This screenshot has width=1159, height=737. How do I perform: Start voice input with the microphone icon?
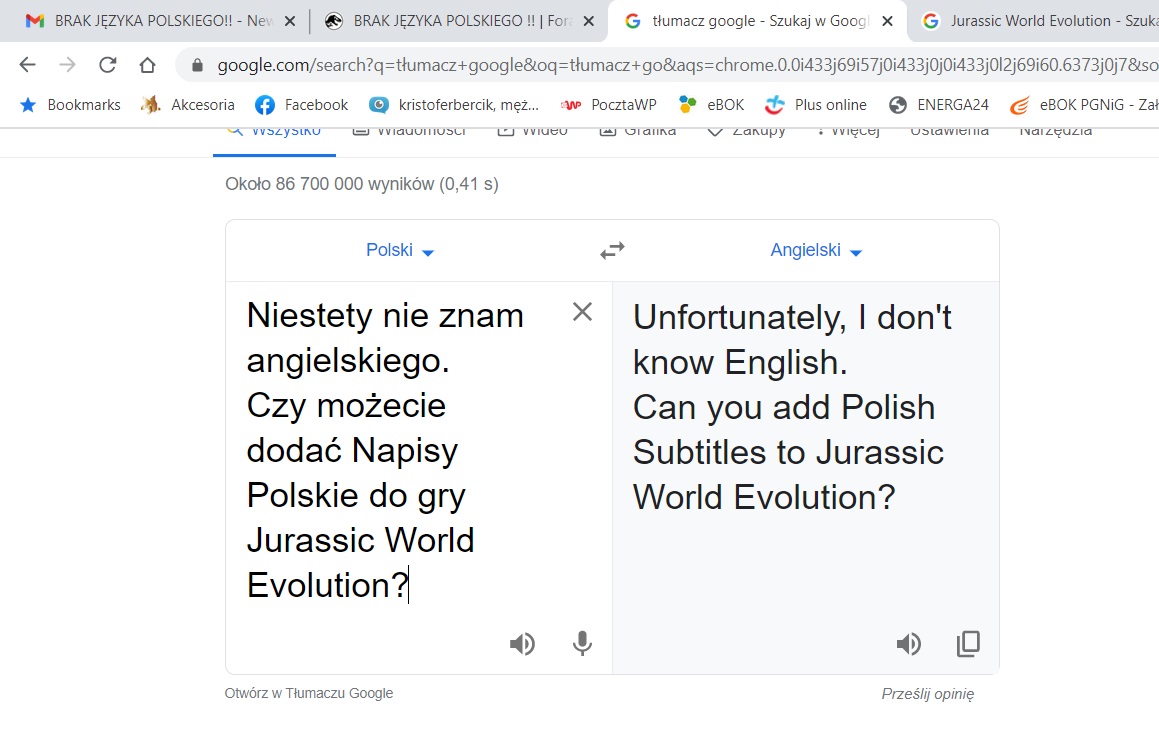pyautogui.click(x=582, y=644)
